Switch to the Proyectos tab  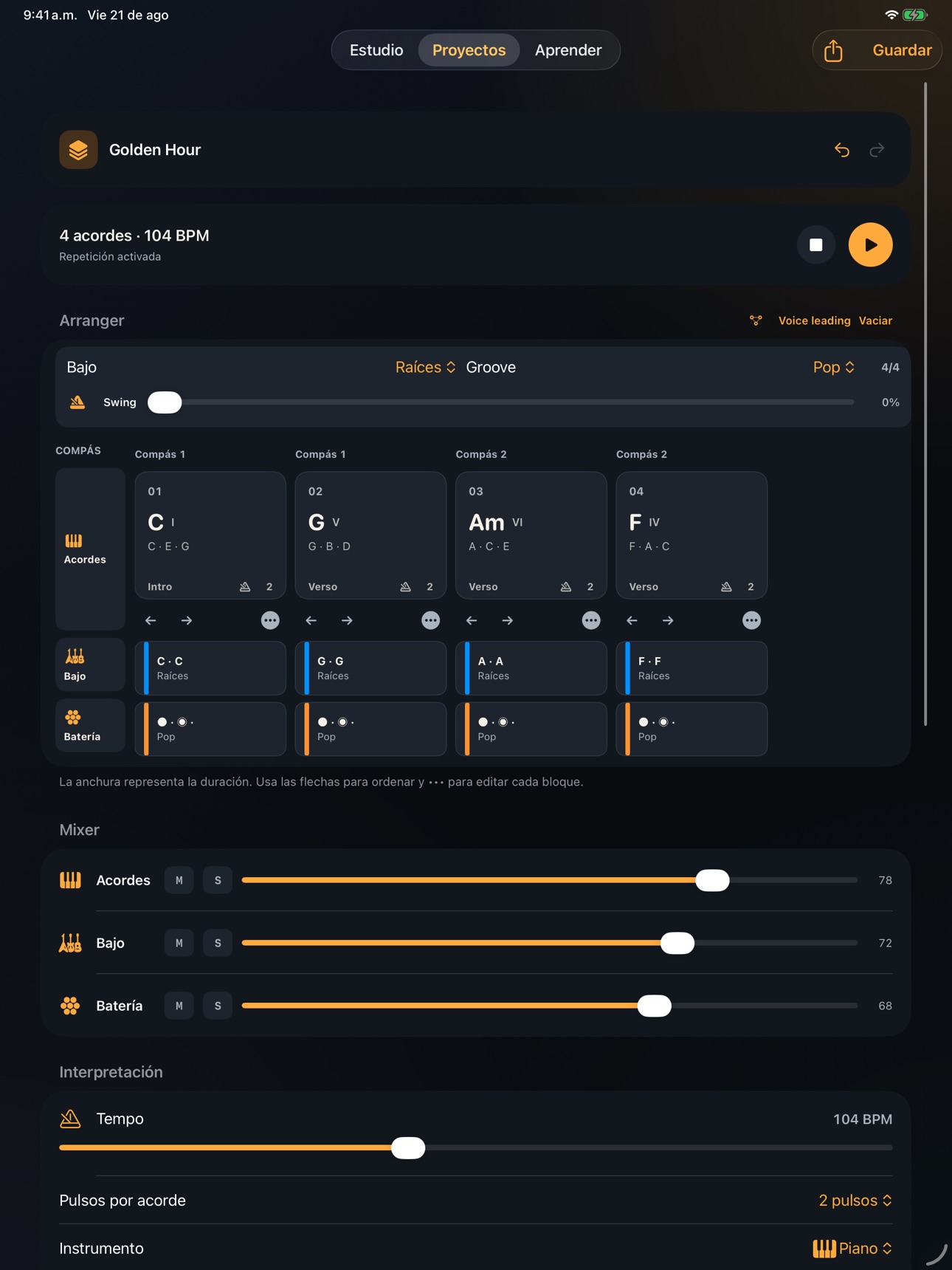469,50
